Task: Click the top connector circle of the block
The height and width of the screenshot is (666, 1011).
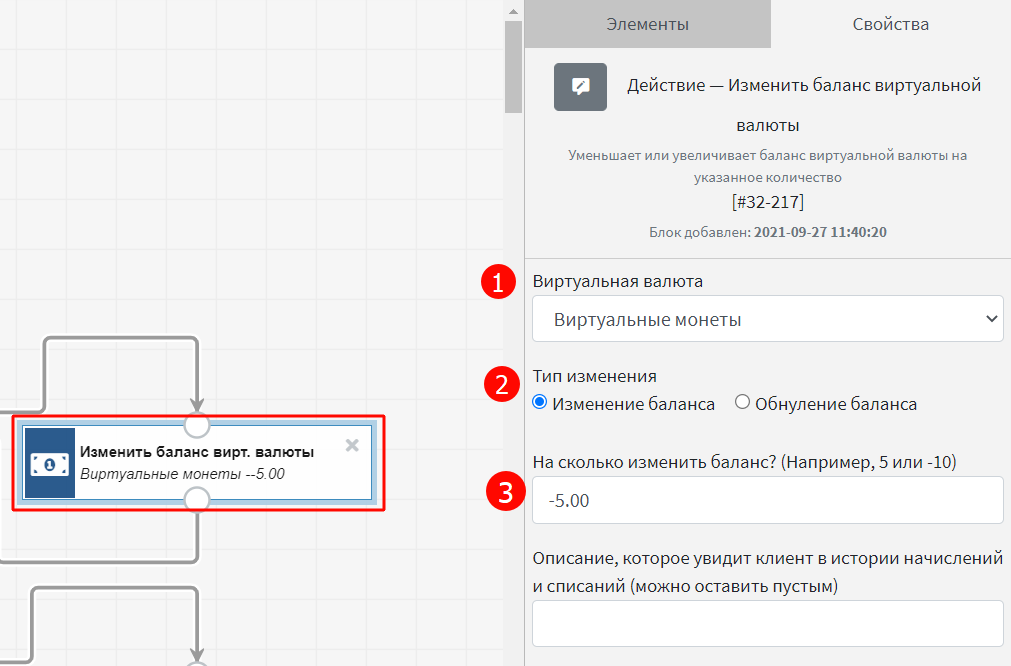Action: (x=198, y=424)
